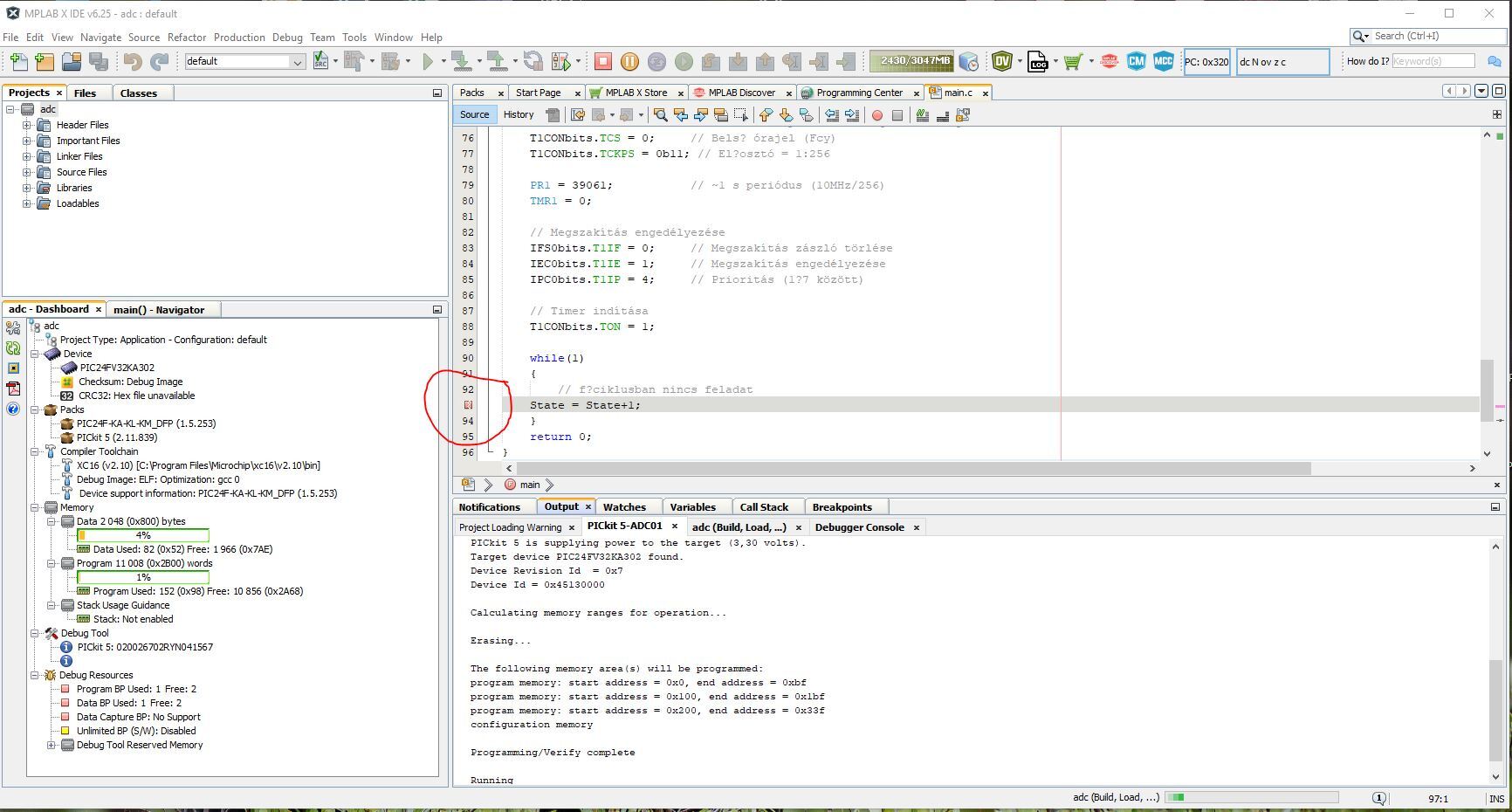
Task: Open device datasheet PDF icon in Dashboard
Action: [x=13, y=389]
